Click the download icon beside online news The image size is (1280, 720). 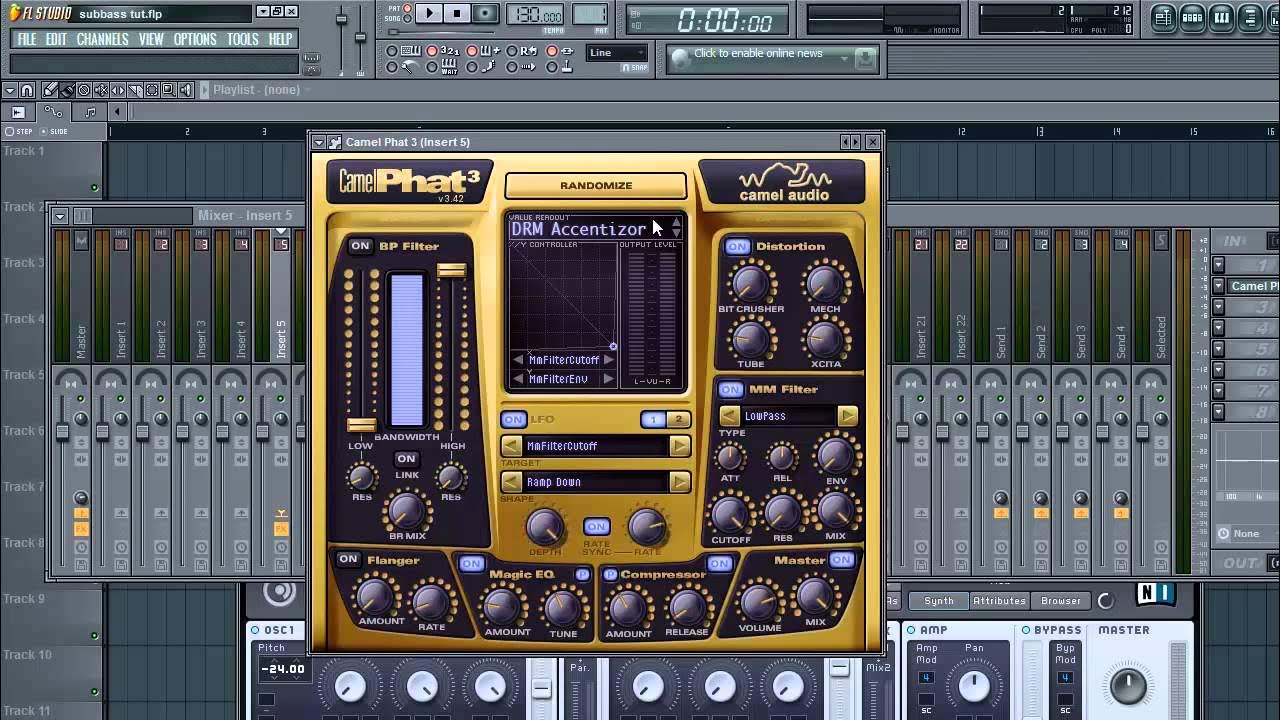coord(866,59)
